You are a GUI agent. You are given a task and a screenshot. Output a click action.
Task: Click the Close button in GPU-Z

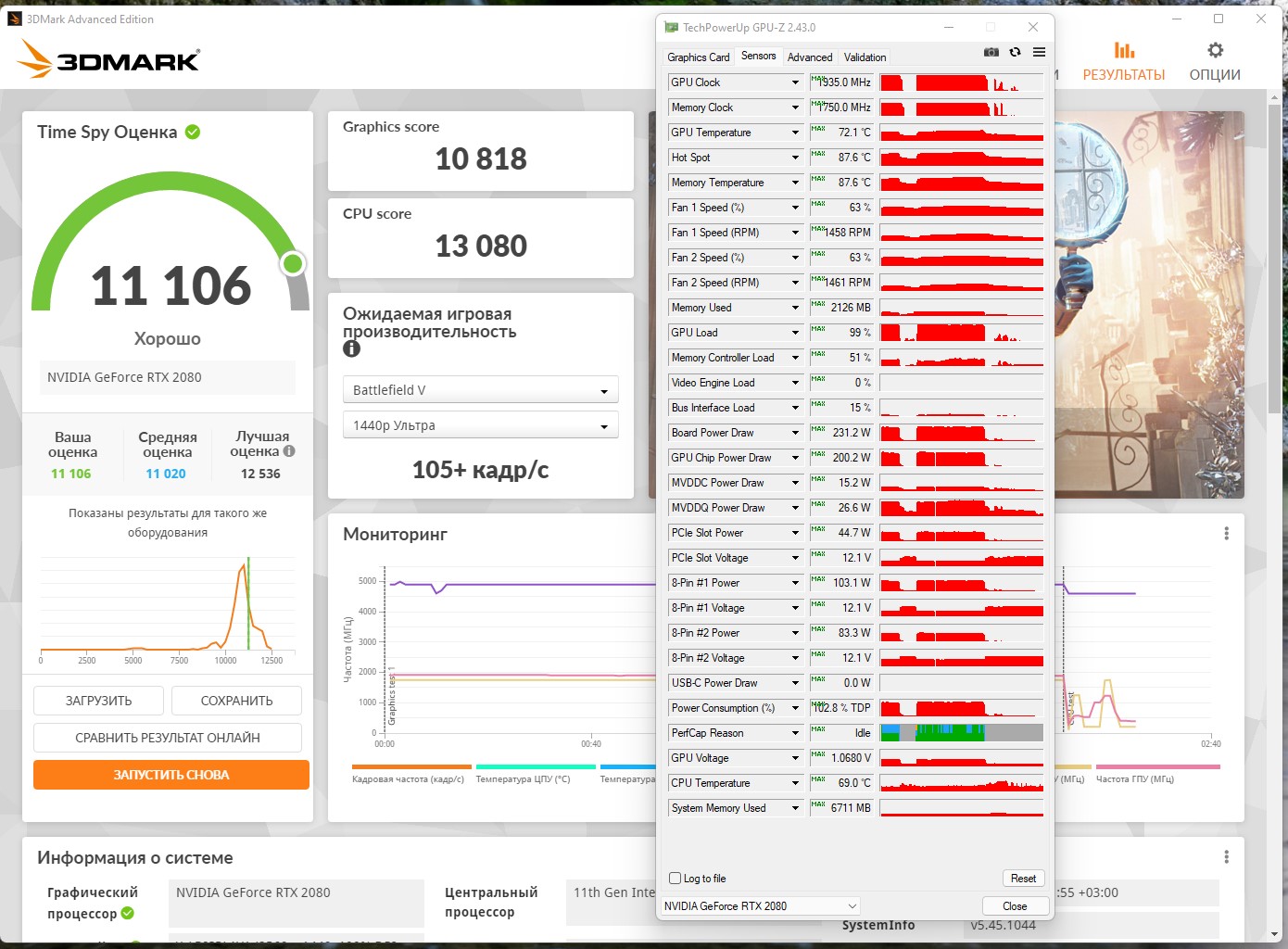click(x=1015, y=906)
